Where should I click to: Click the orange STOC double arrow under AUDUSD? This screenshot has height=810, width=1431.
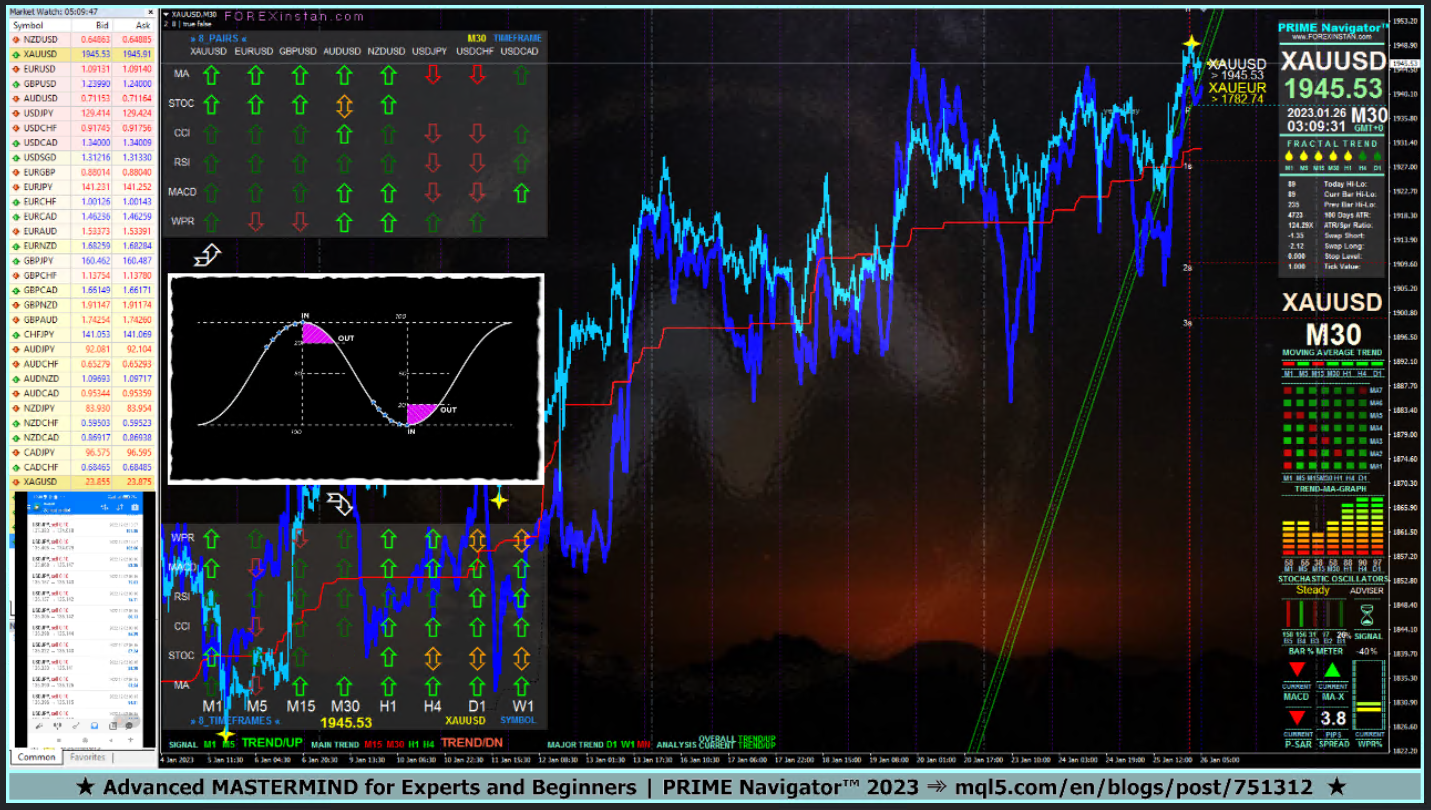click(344, 104)
